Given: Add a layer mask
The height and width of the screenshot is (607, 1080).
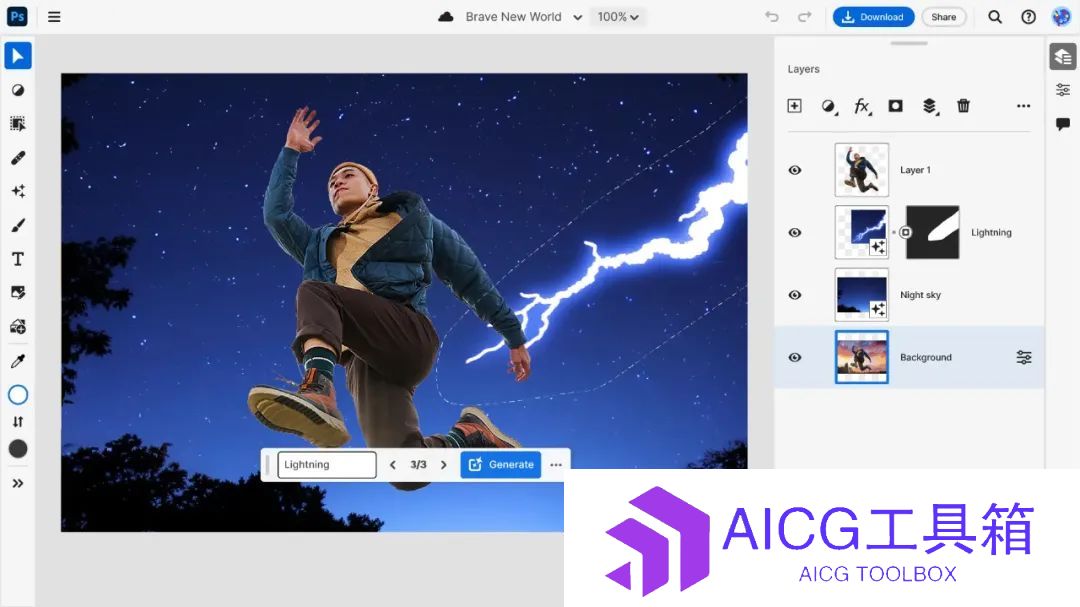Looking at the screenshot, I should 895,105.
